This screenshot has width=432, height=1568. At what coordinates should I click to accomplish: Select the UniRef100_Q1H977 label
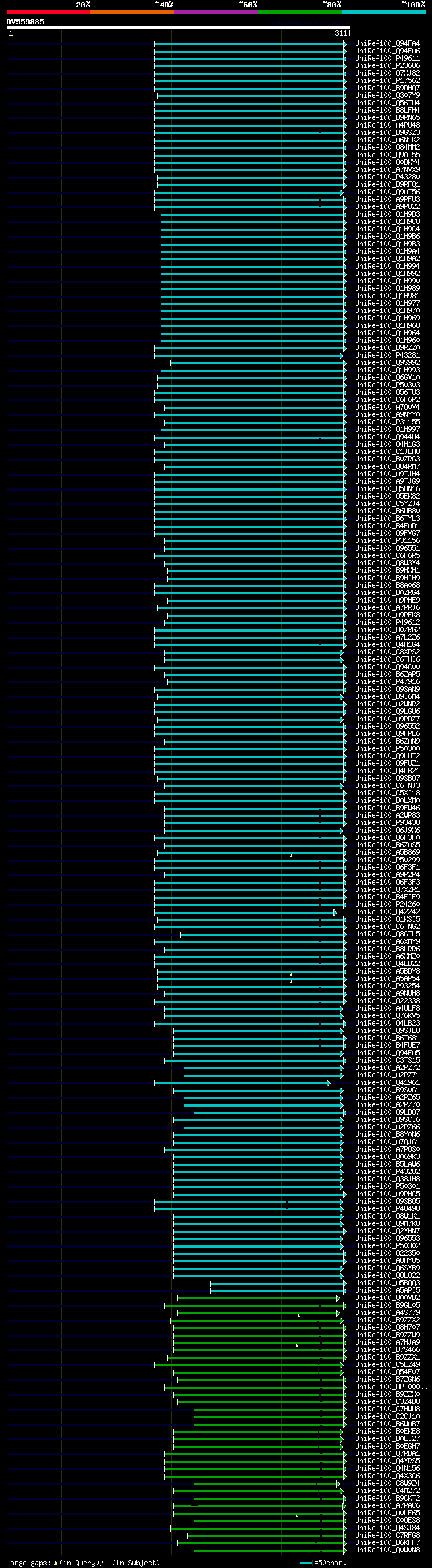(x=387, y=304)
